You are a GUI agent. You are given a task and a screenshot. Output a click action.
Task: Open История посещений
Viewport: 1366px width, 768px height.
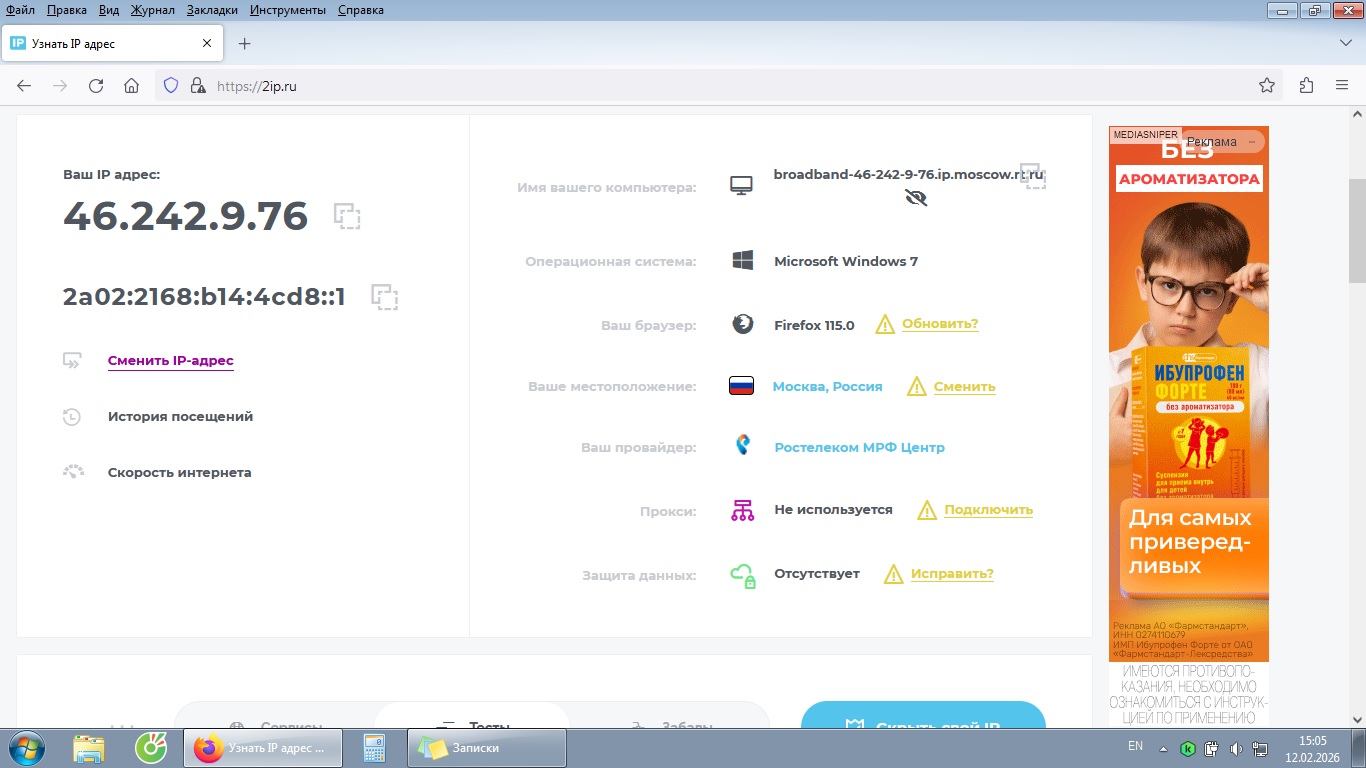(181, 417)
